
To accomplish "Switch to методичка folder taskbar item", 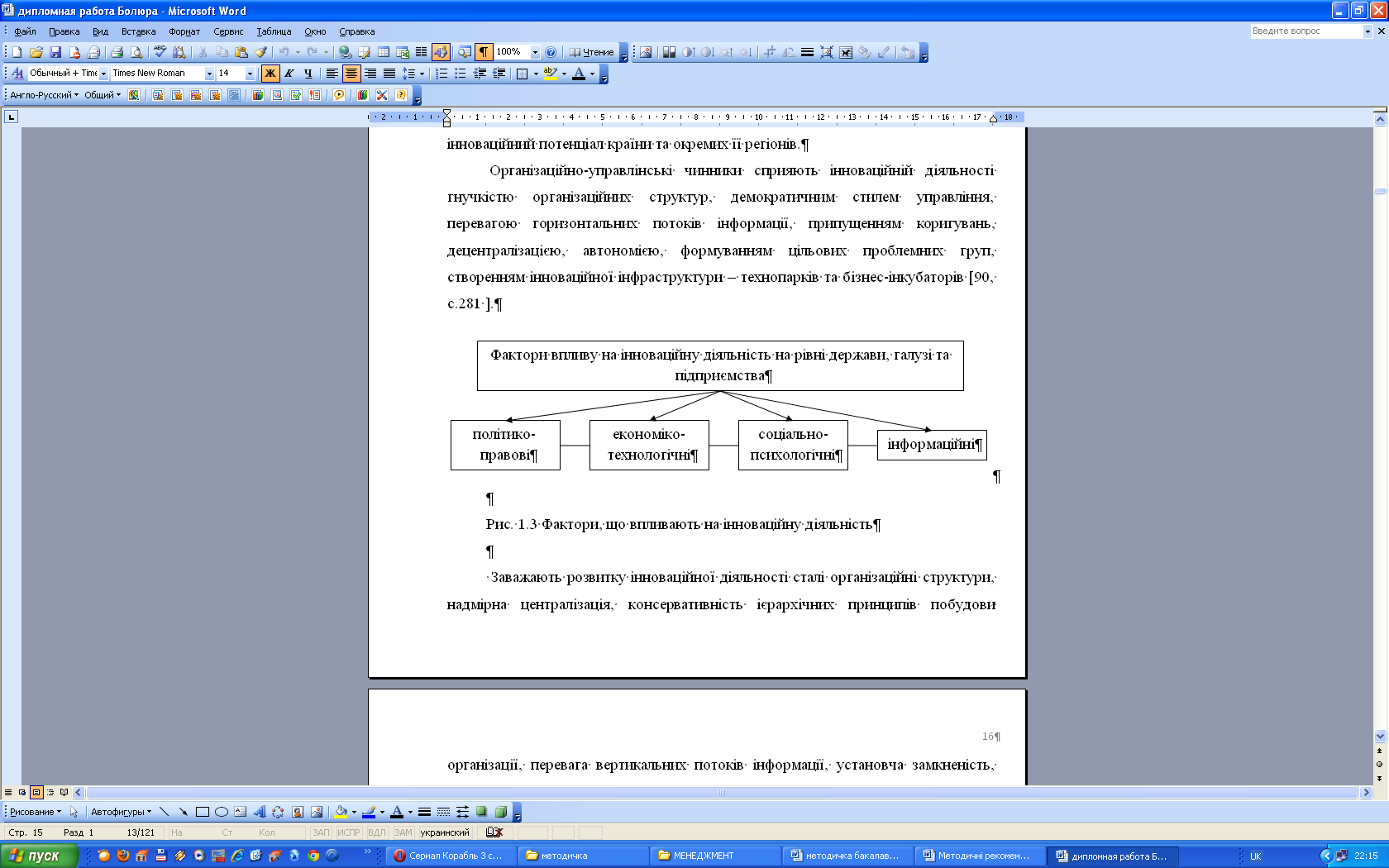I will click(x=582, y=856).
